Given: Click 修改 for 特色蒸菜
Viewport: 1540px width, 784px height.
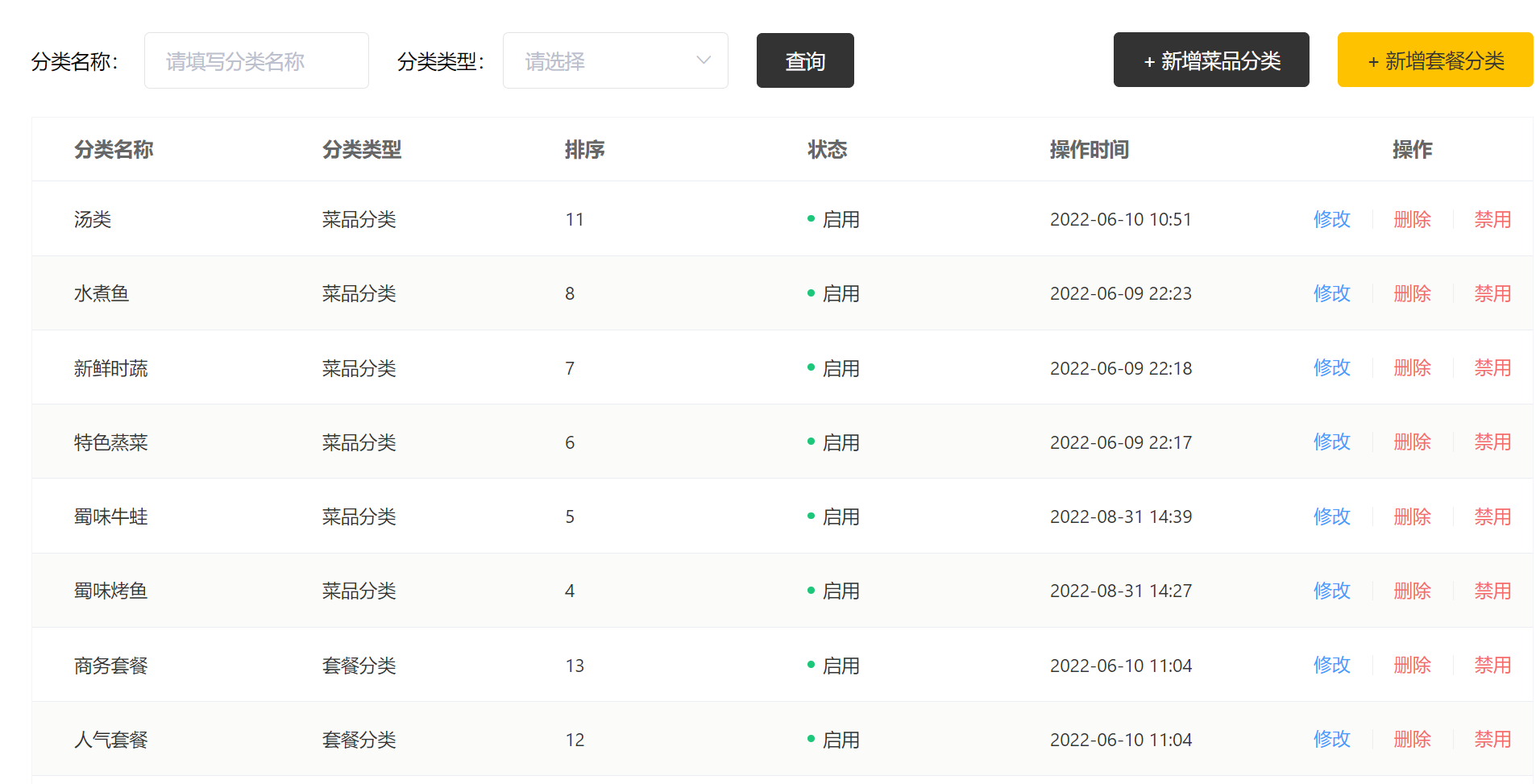Looking at the screenshot, I should point(1331,442).
